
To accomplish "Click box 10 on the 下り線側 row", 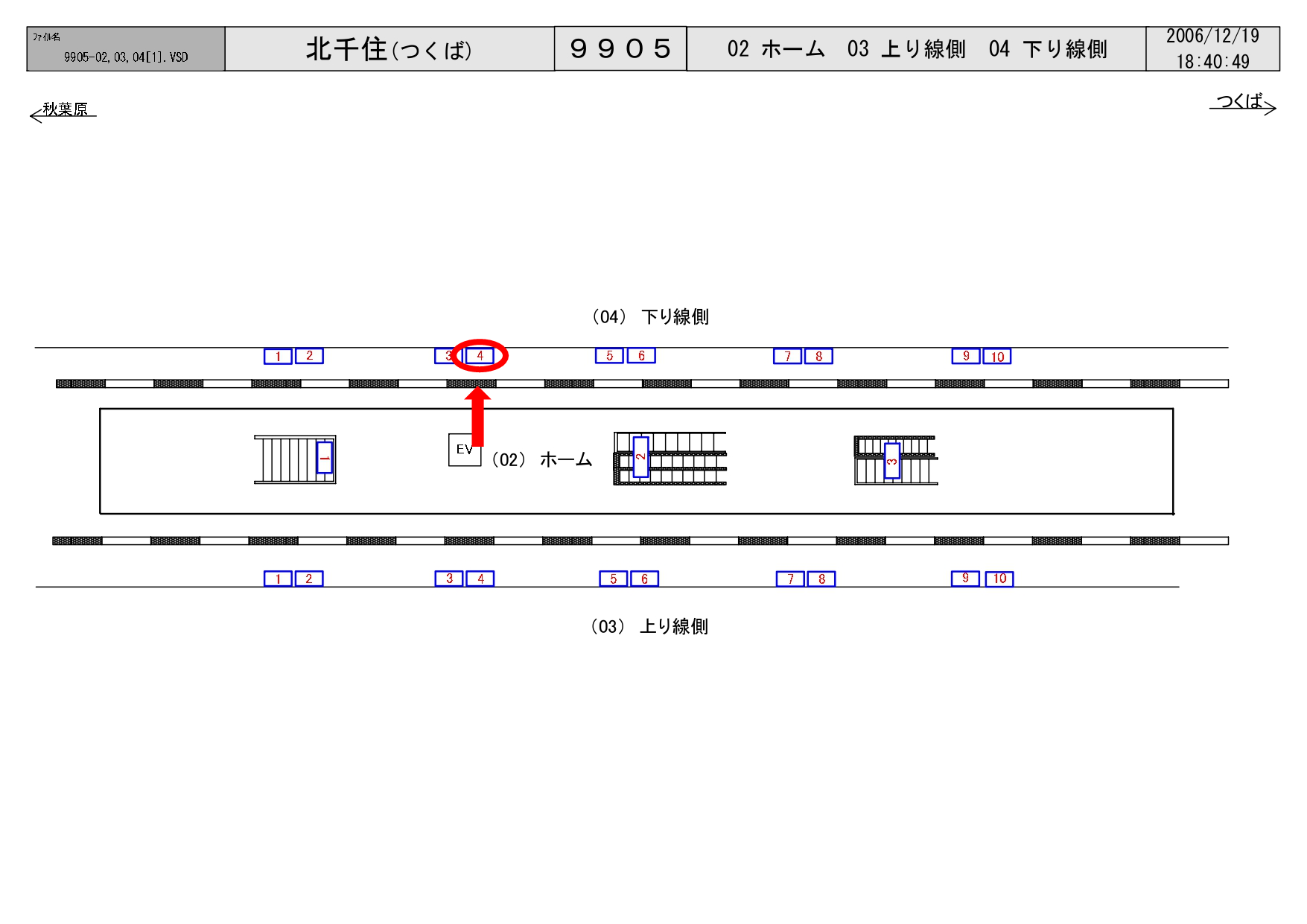I will 997,357.
